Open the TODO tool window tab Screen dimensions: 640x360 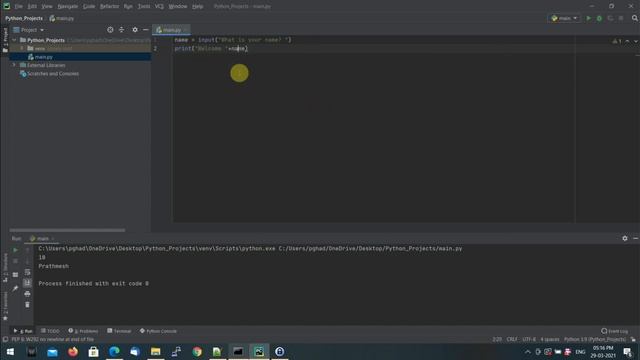click(x=50, y=331)
